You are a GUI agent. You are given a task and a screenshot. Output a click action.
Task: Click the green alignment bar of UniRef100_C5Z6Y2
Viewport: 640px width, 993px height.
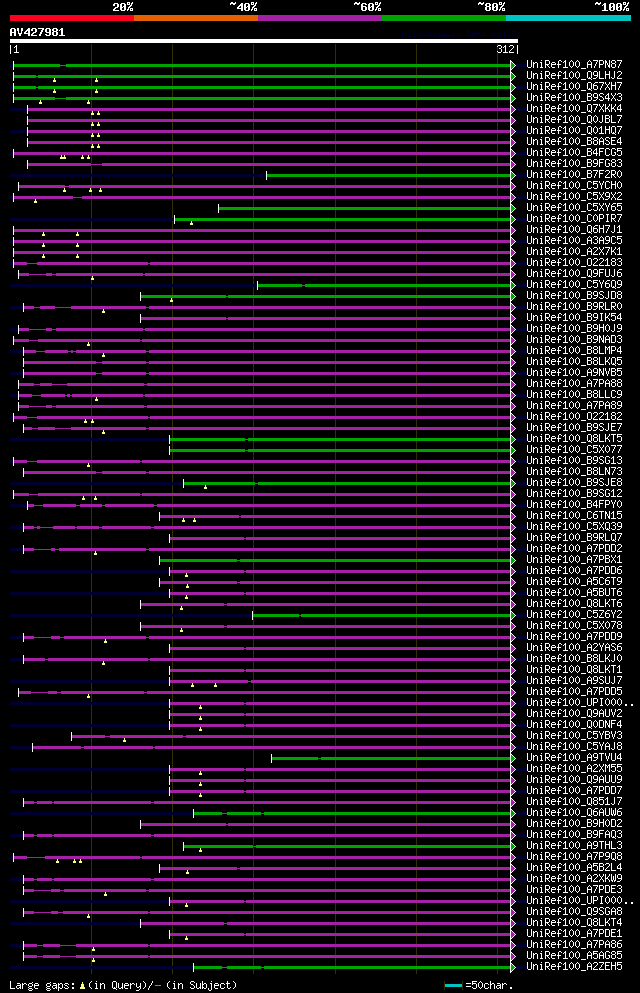coord(382,616)
